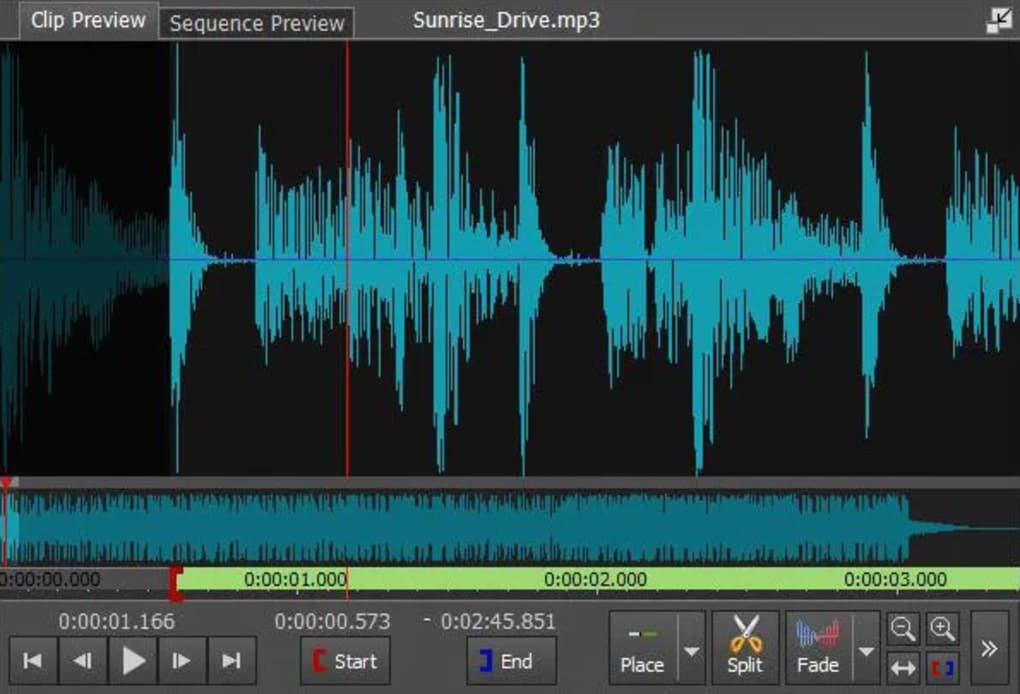Switch to the Clip Preview tab

point(88,21)
